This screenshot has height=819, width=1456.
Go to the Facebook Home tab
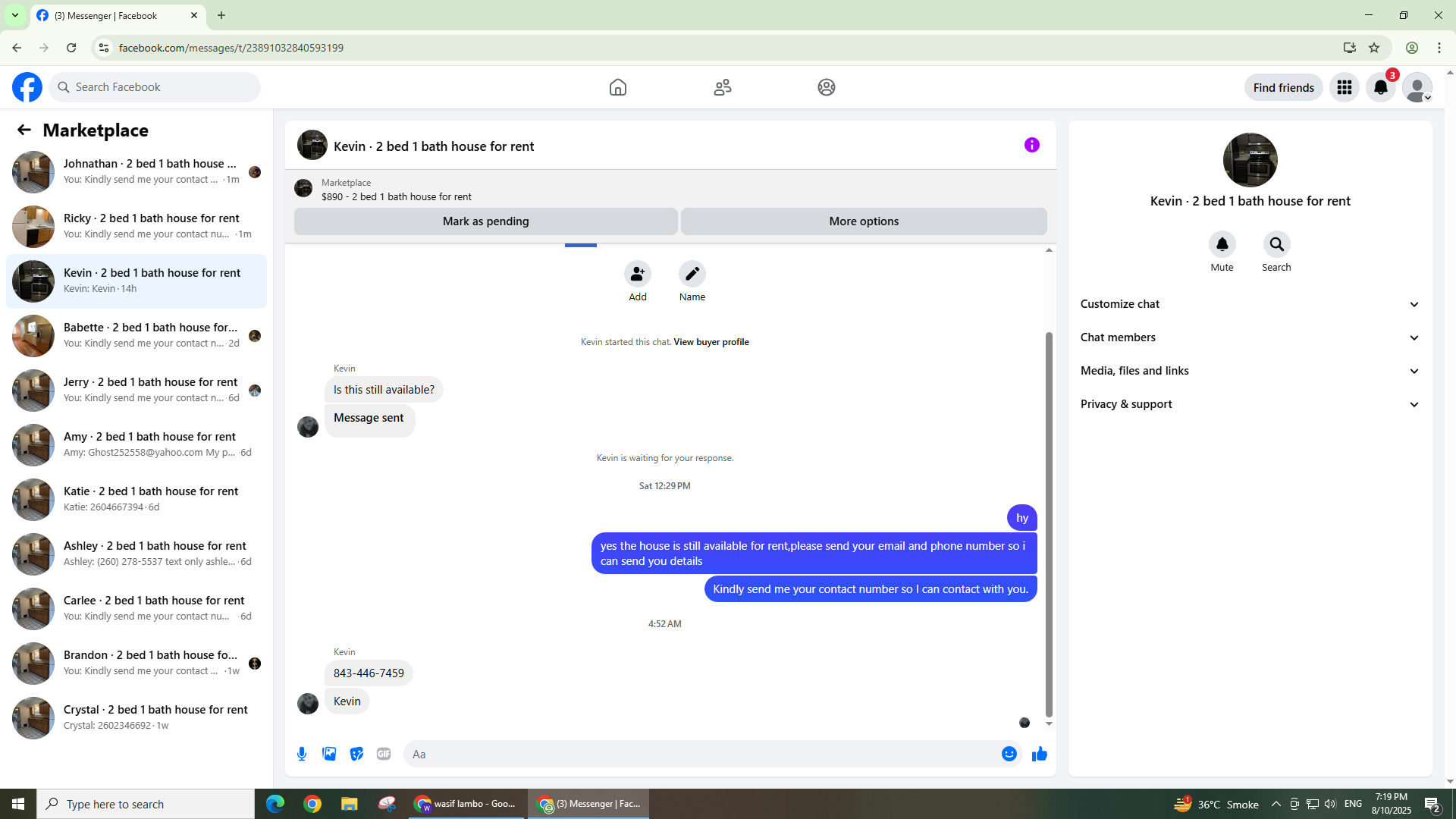click(617, 87)
